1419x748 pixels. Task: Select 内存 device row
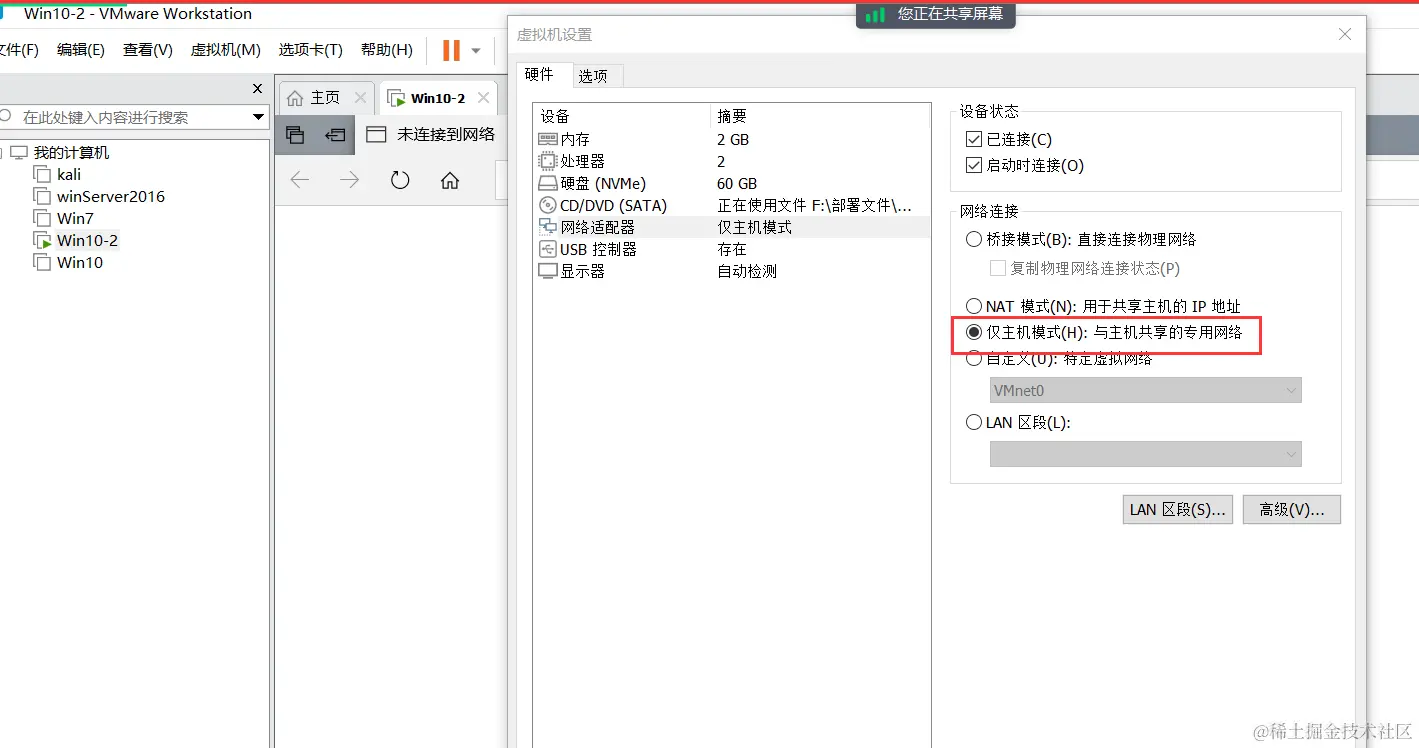(731, 140)
